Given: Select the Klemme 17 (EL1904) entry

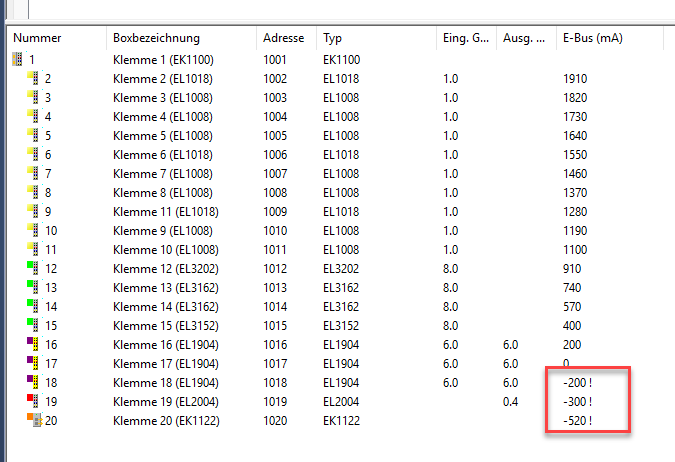Looking at the screenshot, I should (166, 364).
